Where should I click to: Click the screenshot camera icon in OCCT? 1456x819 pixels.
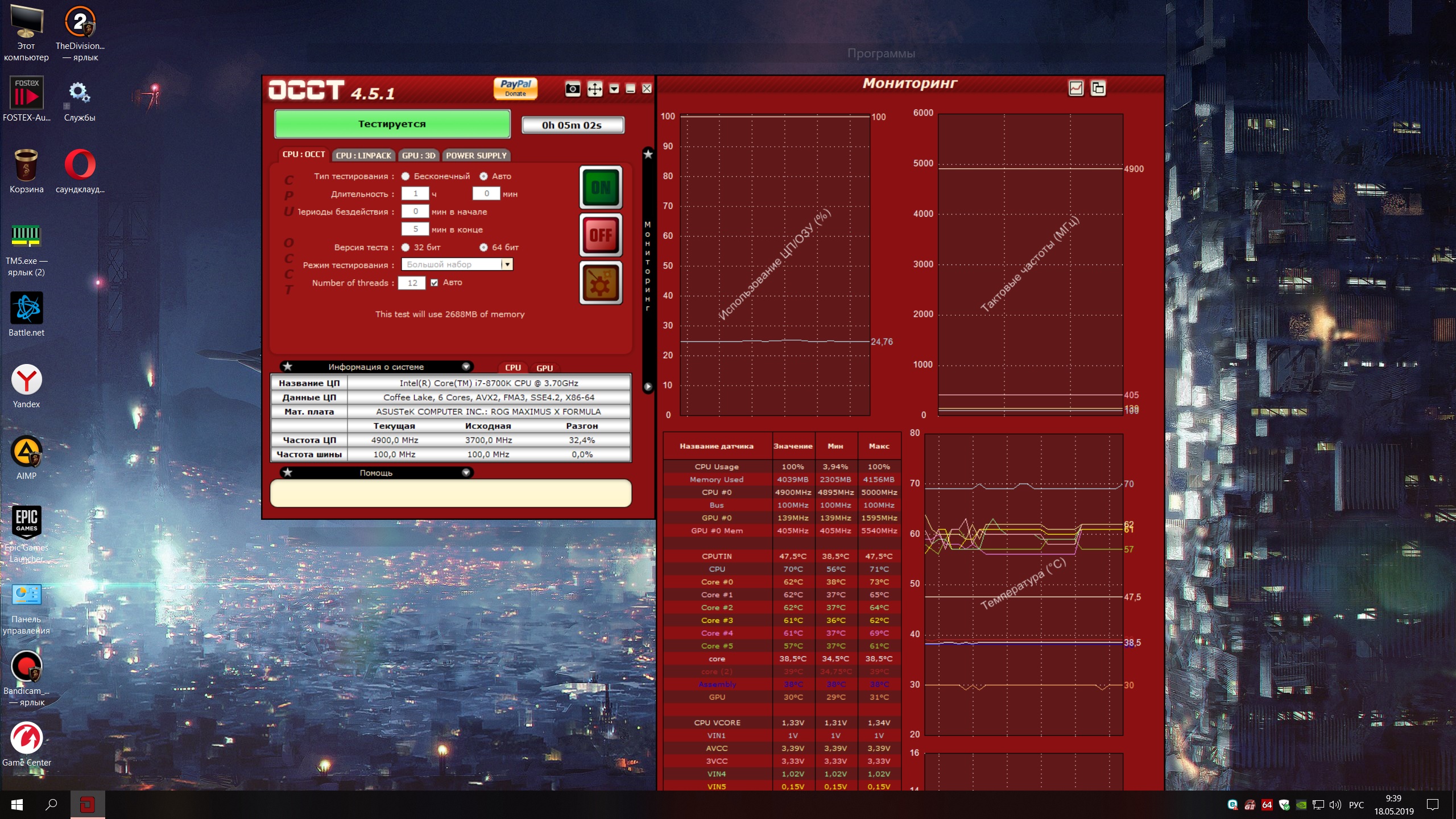(573, 89)
